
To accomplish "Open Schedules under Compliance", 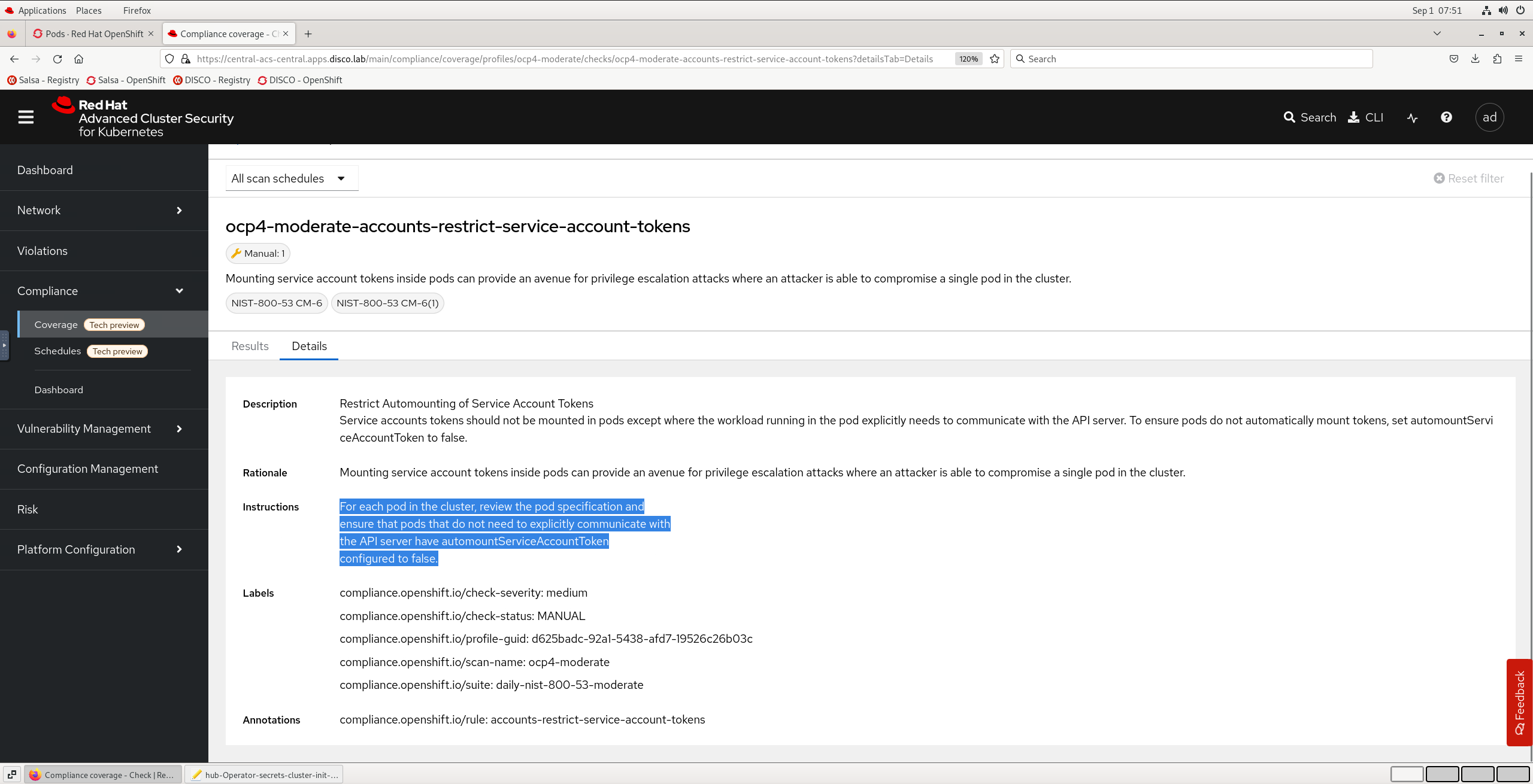I will pyautogui.click(x=57, y=351).
